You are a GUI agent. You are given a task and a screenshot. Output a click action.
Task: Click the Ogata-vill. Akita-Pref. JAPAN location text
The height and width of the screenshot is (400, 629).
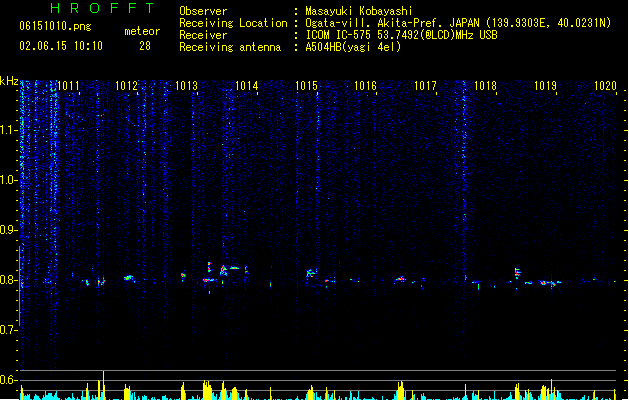458,23
